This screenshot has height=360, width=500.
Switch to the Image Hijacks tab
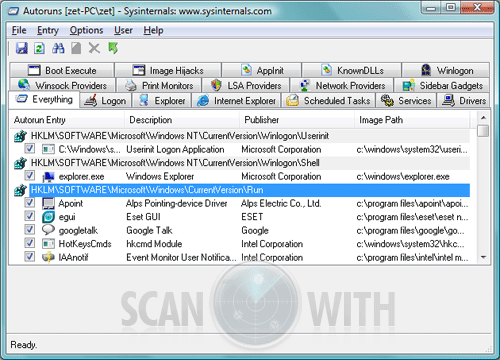point(168,70)
